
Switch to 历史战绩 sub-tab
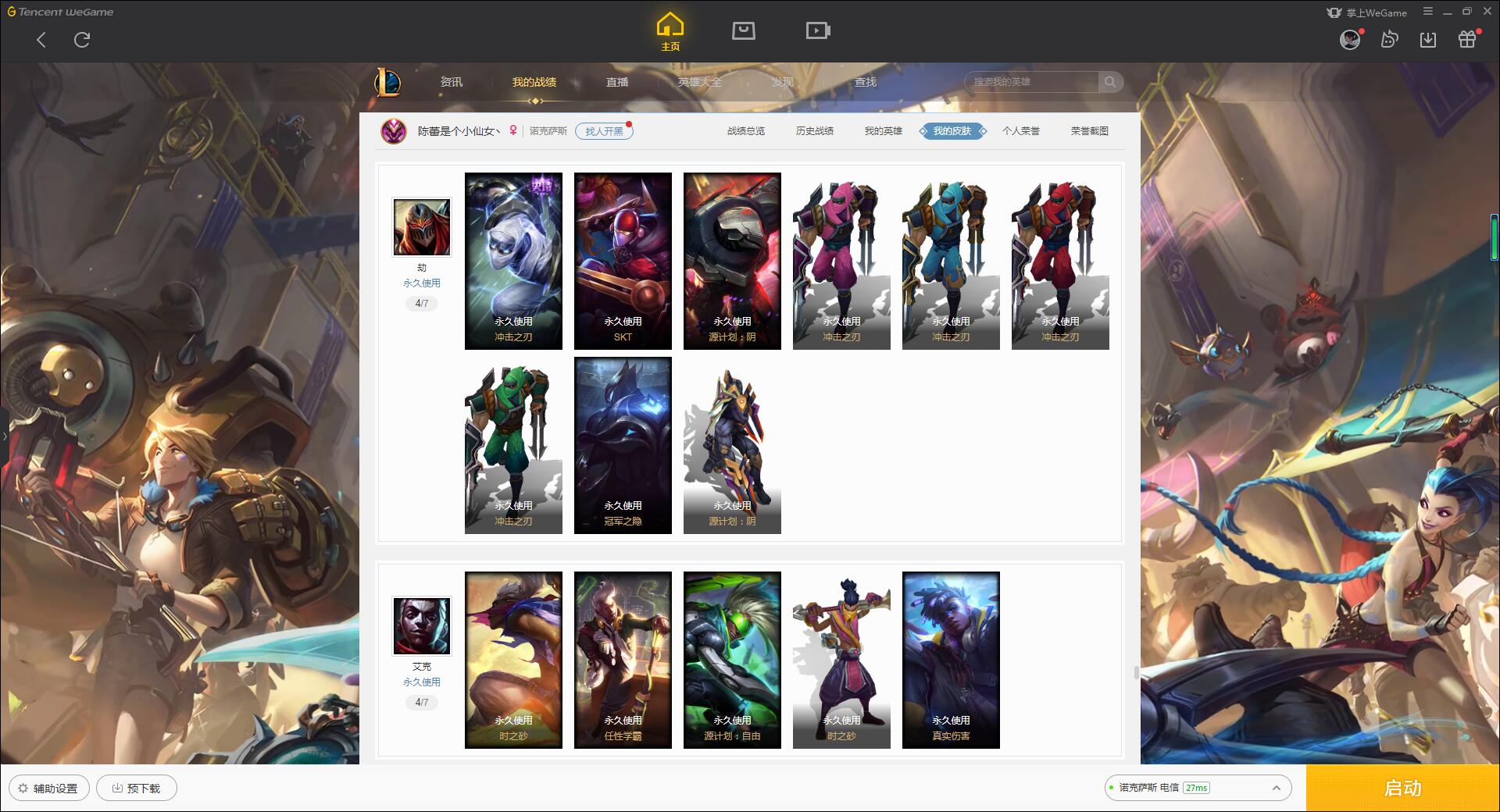tap(815, 131)
